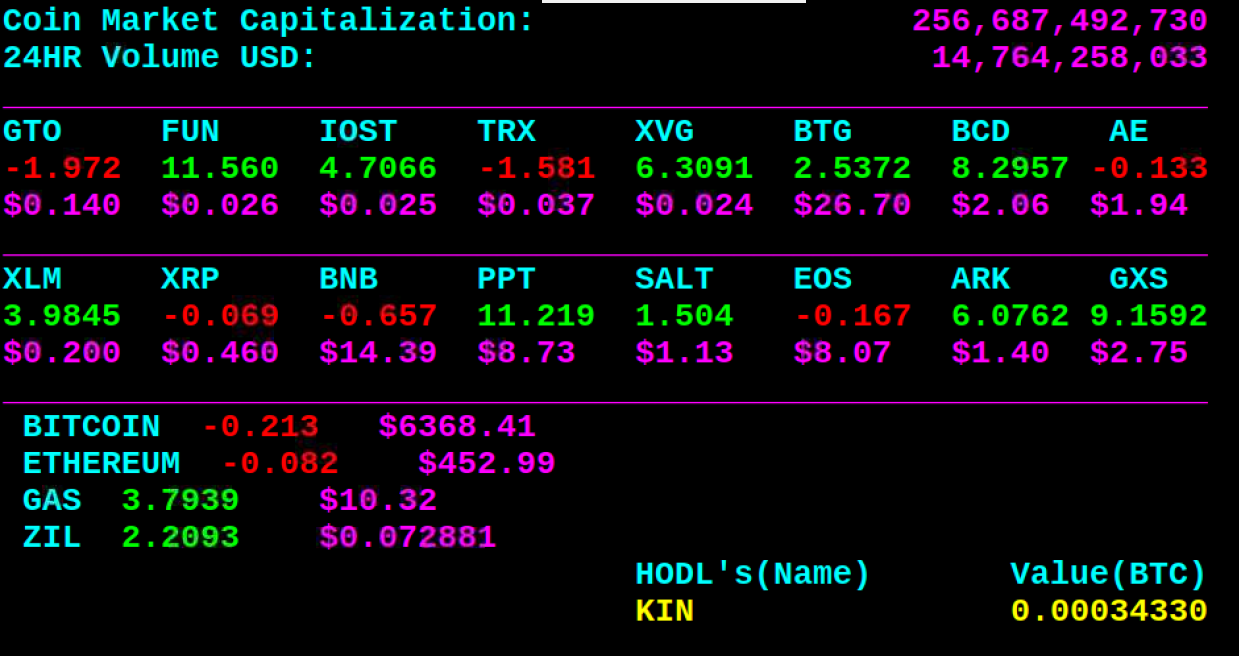The image size is (1239, 656).
Task: Click the XLM coin entry
Action: coord(31,278)
